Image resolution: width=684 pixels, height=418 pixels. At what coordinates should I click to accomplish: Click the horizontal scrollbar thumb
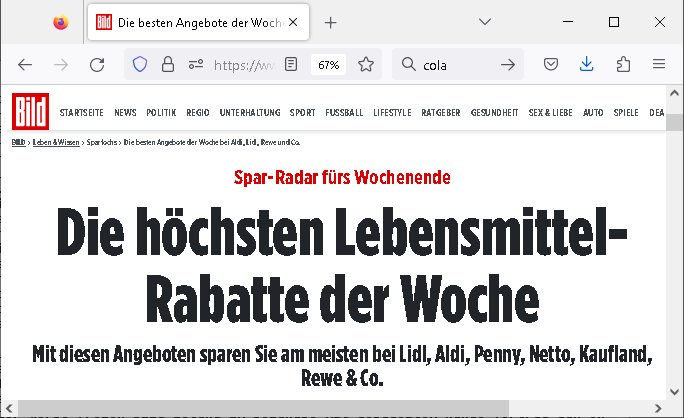point(263,409)
